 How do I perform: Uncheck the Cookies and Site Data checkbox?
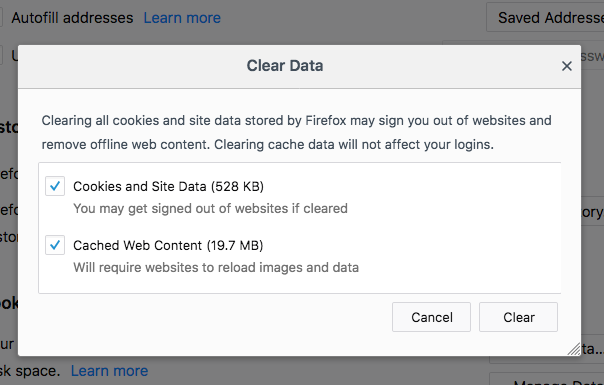point(55,186)
